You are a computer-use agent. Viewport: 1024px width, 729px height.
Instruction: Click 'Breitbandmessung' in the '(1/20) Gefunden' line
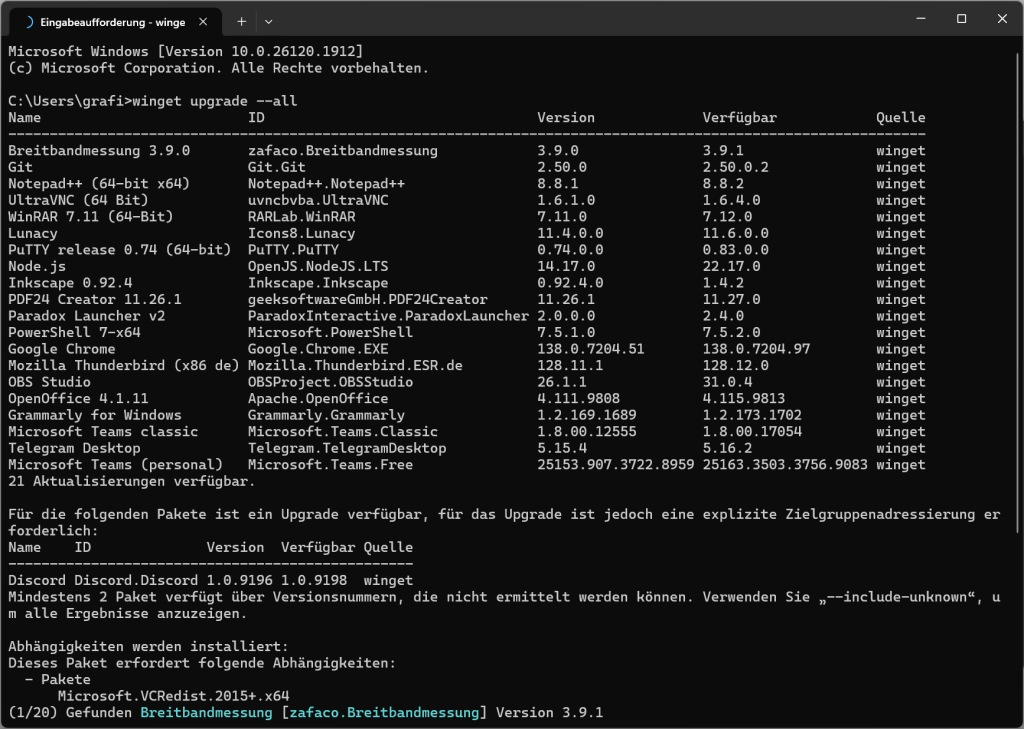click(206, 713)
